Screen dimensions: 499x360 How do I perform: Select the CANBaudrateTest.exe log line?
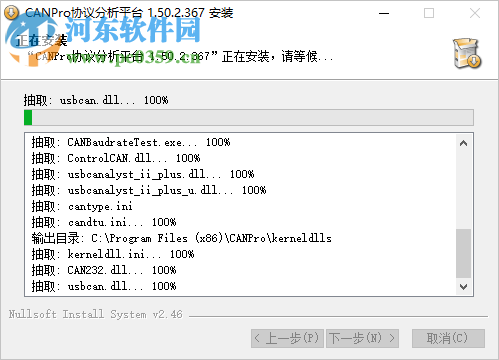131,142
